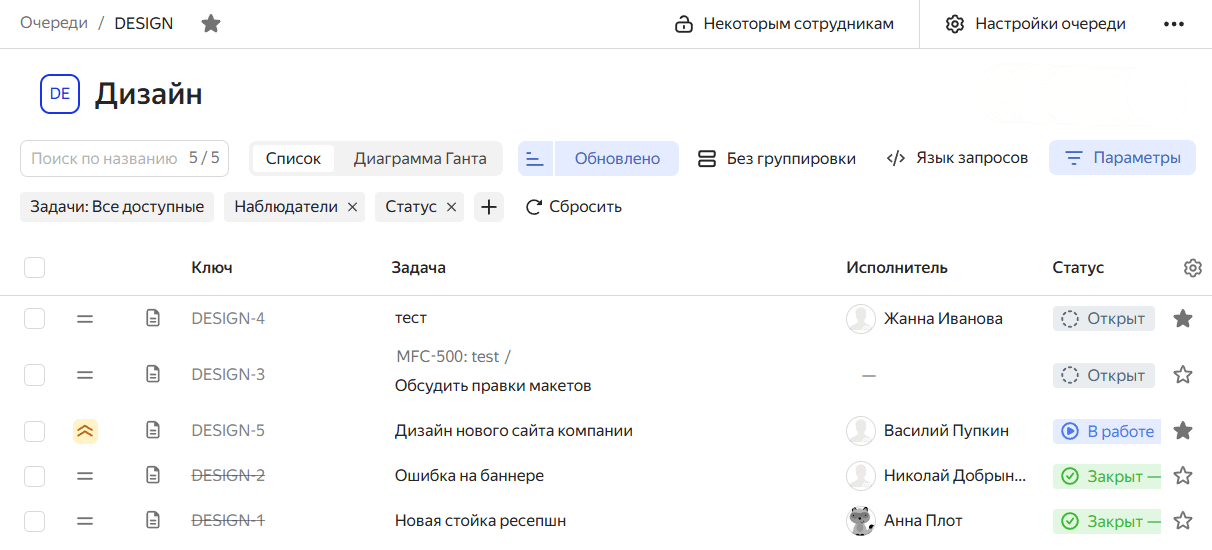Remove the Наблюдатели filter
1212x550 pixels.
click(x=352, y=207)
